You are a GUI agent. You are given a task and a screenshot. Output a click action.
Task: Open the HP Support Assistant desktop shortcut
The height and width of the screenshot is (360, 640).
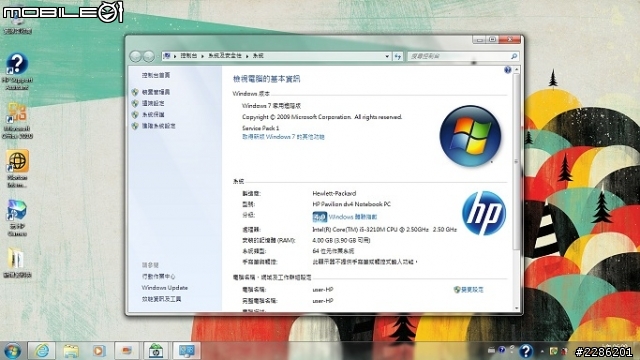pyautogui.click(x=17, y=71)
